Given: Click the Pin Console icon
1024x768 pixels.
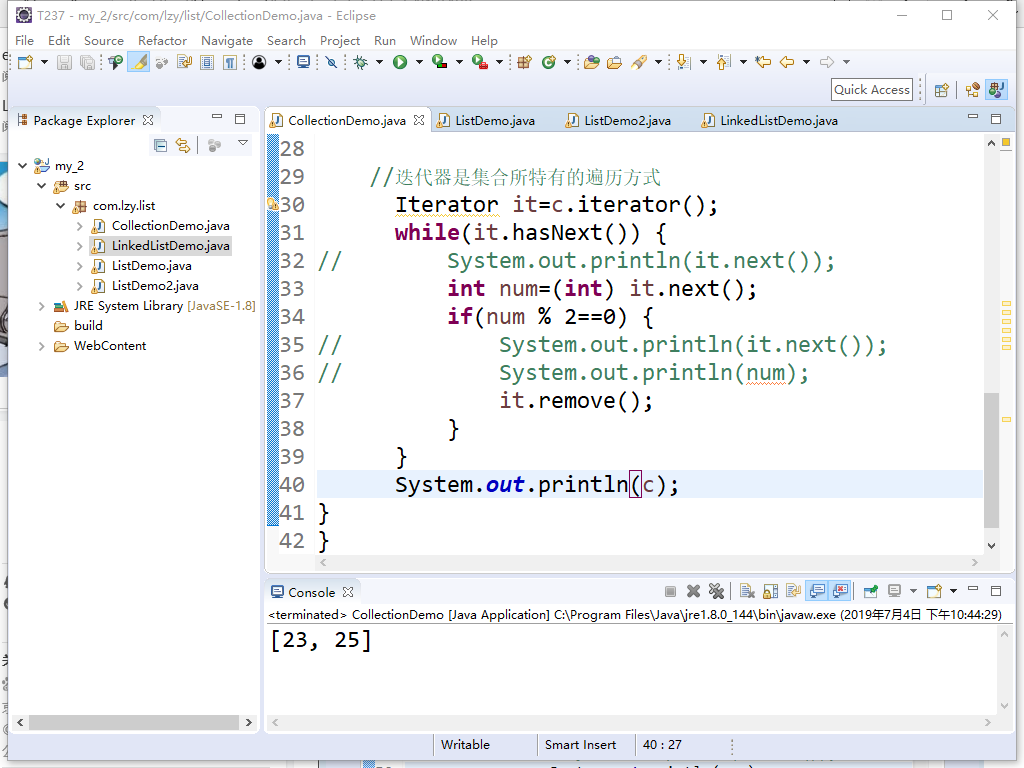Looking at the screenshot, I should 871,592.
